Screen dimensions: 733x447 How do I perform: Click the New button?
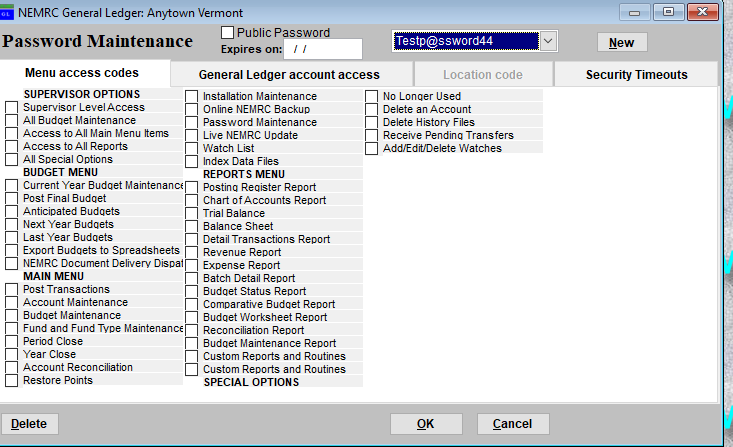tap(622, 43)
